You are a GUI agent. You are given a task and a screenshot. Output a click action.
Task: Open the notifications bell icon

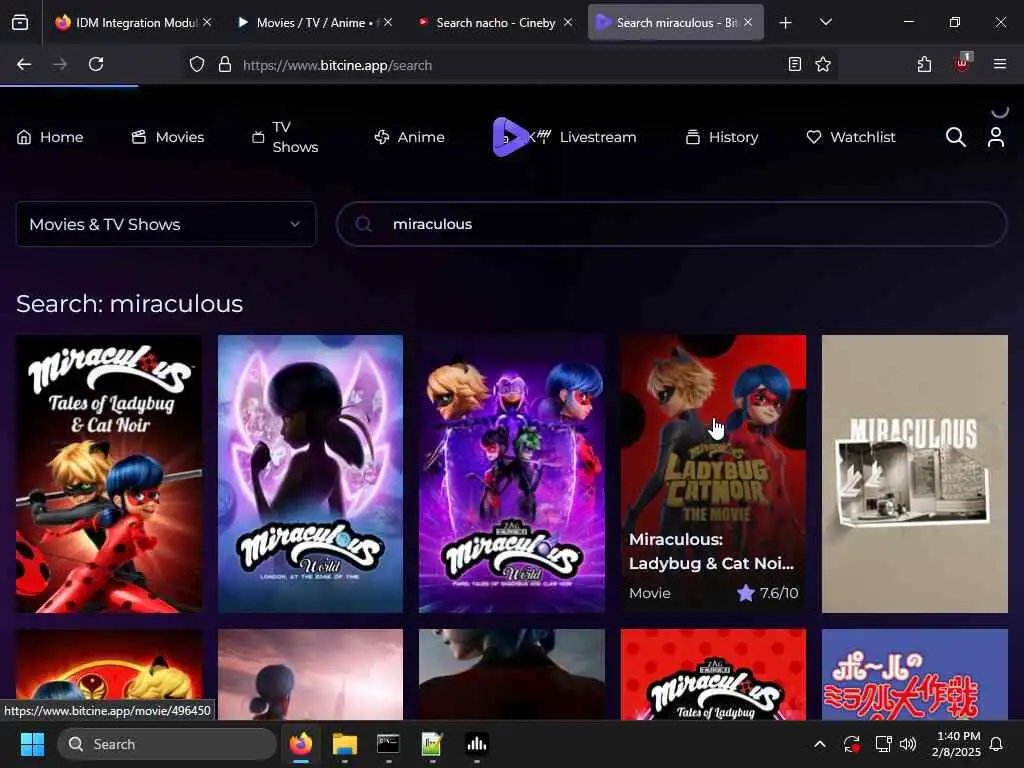click(997, 744)
